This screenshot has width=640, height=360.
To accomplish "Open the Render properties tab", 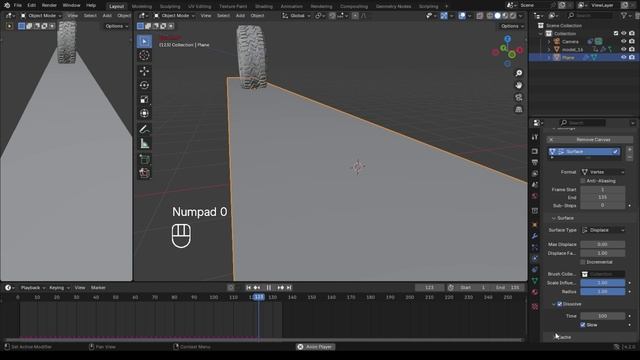I will [x=535, y=151].
